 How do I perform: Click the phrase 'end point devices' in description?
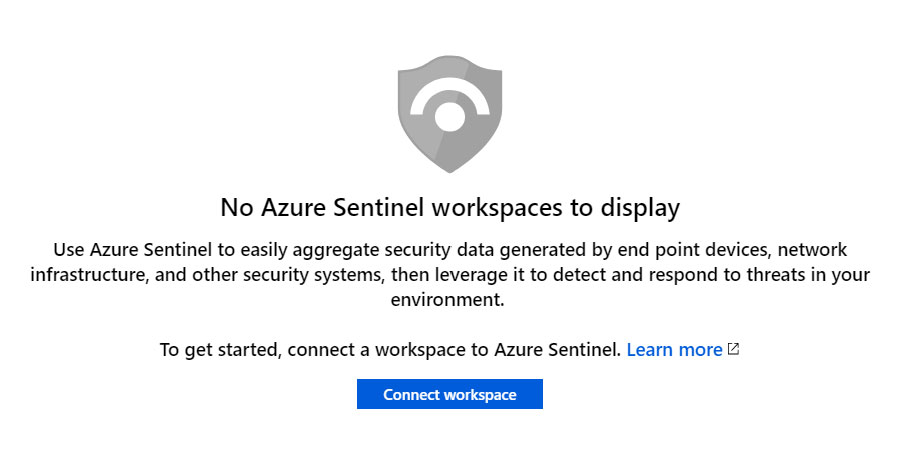point(683,250)
